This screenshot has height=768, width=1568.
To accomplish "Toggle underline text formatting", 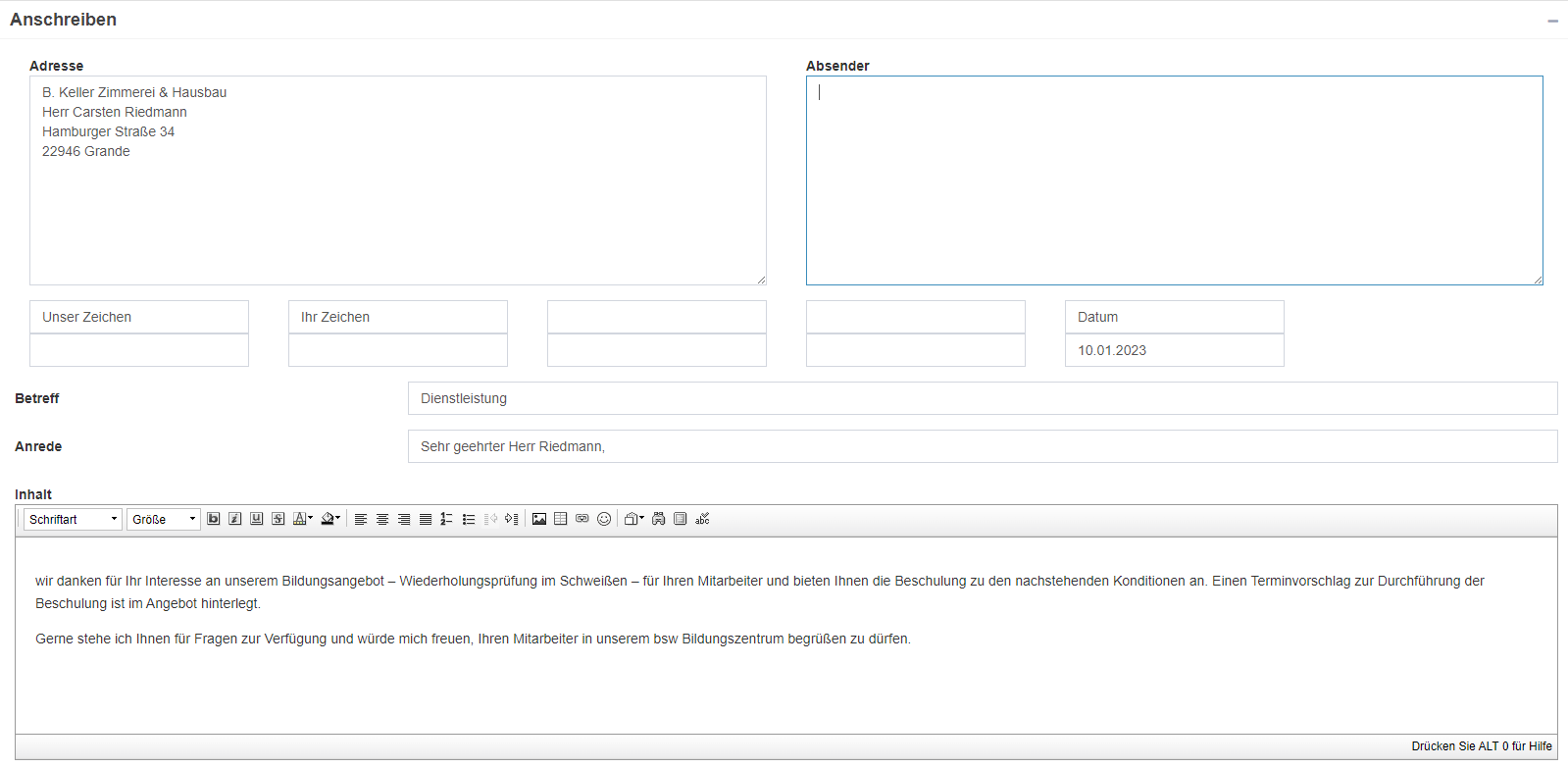I will coord(257,519).
